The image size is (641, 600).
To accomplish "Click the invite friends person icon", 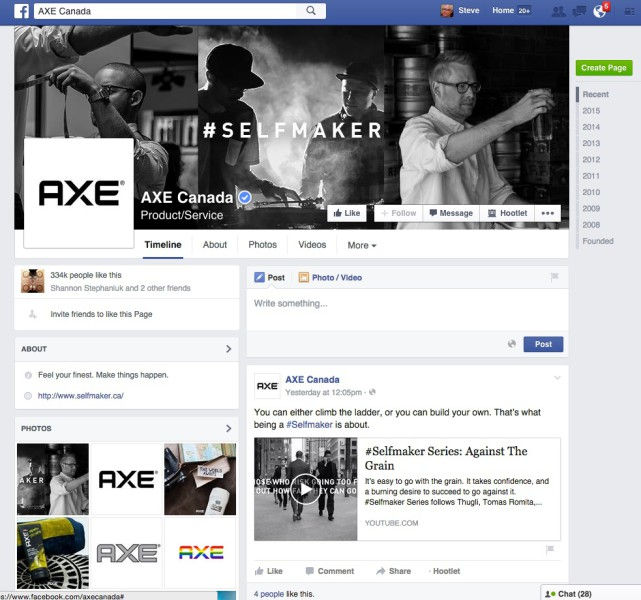I will 32,314.
